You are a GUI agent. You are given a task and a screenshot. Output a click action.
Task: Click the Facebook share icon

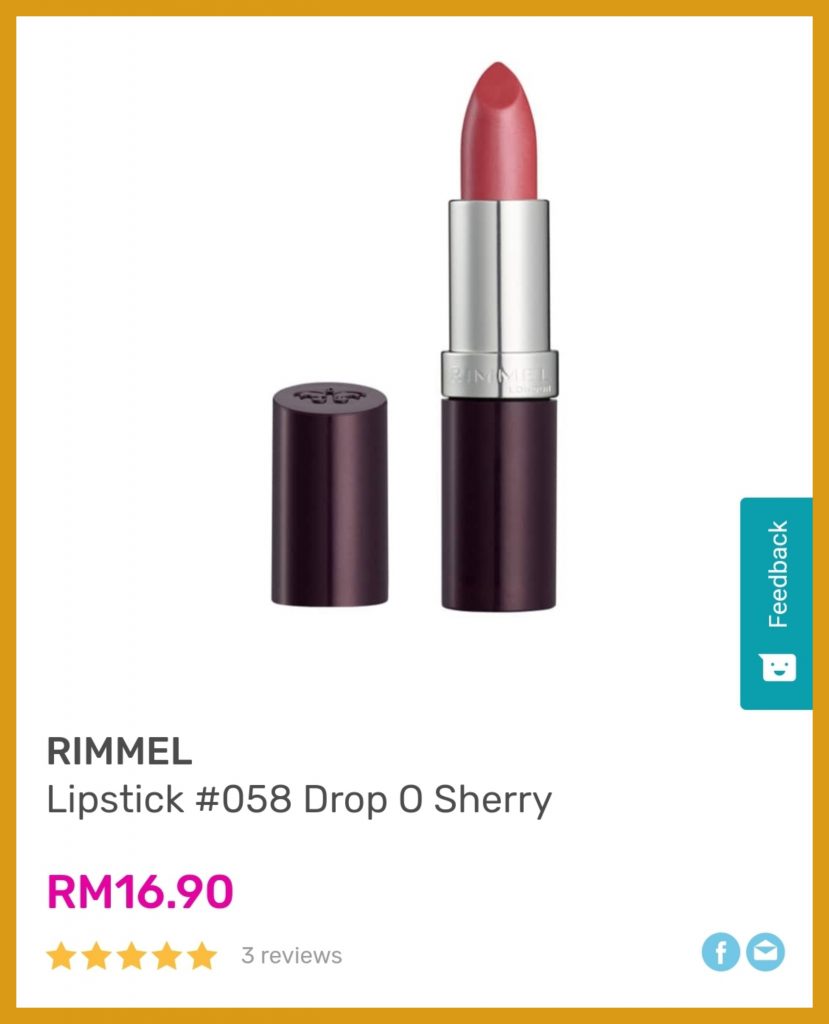pos(721,952)
